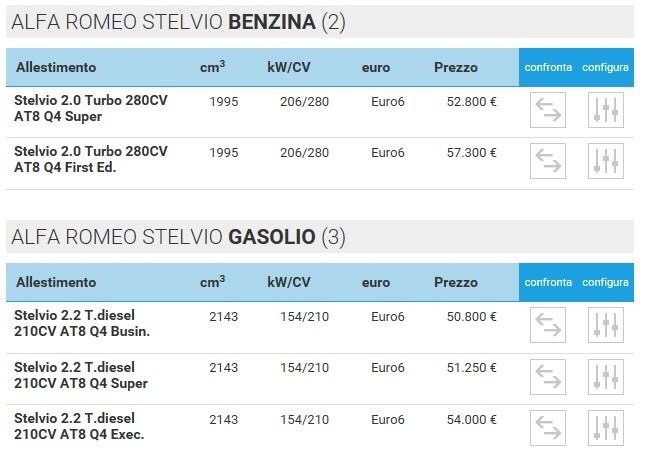
Task: Click the confronta header in Gasolio table
Action: (548, 283)
